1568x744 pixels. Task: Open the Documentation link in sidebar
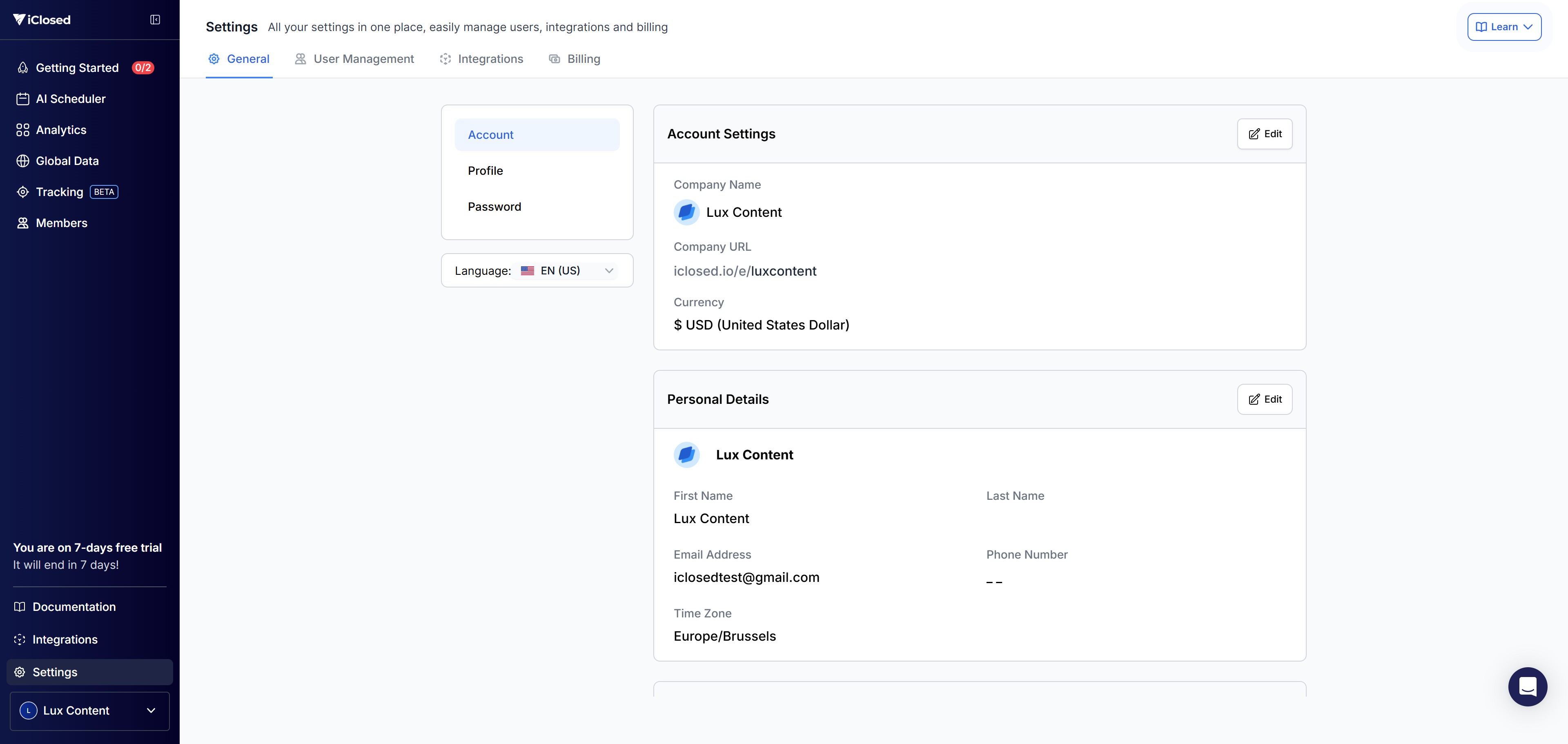tap(73, 606)
